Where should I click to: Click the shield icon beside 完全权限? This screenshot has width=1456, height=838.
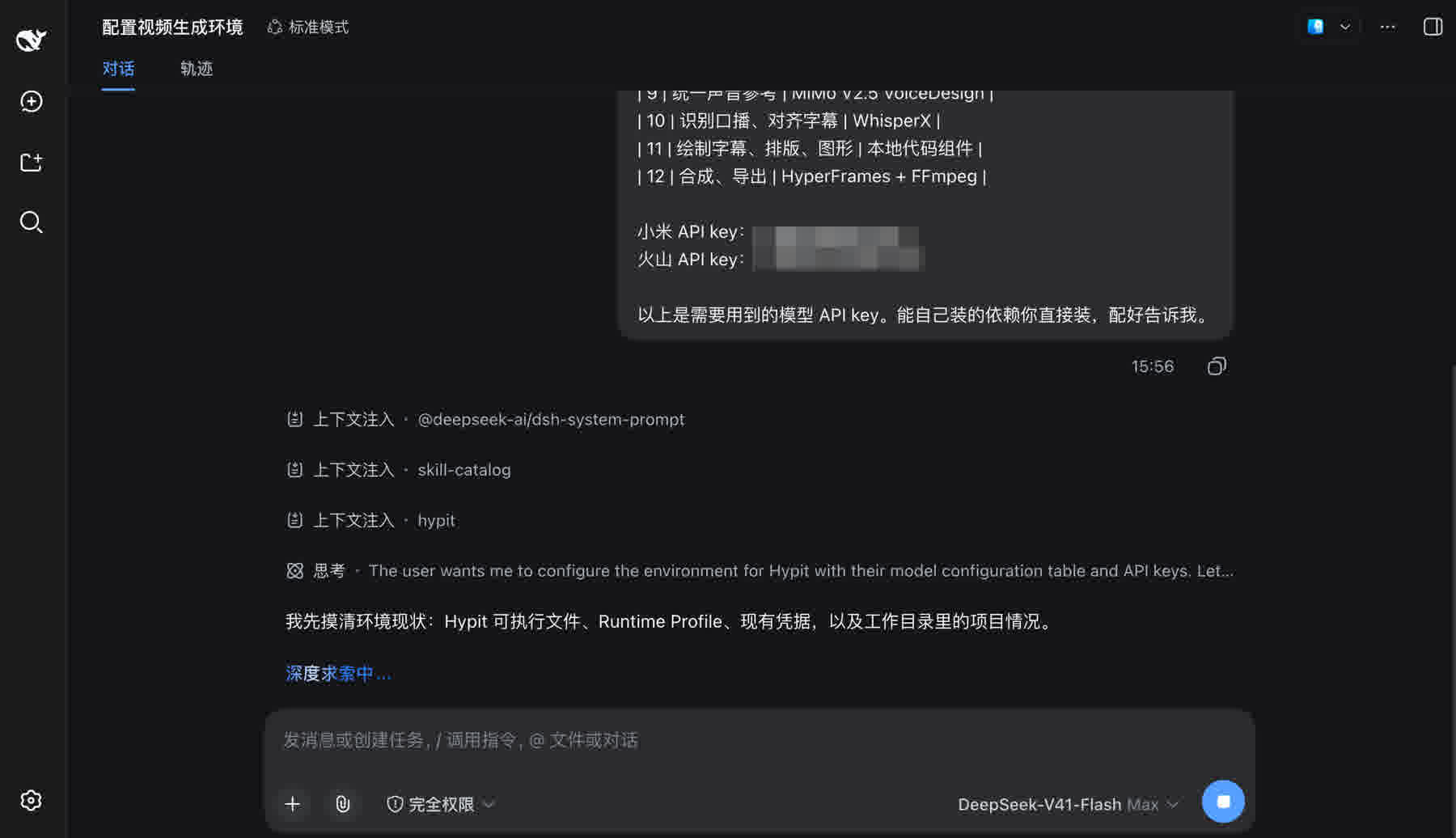tap(395, 804)
